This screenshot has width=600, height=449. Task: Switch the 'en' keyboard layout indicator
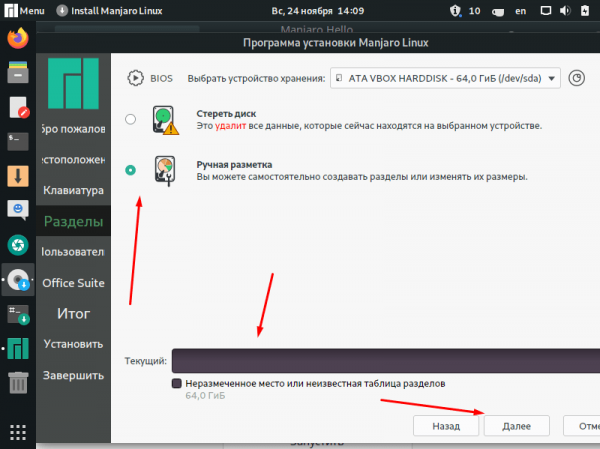tap(520, 11)
